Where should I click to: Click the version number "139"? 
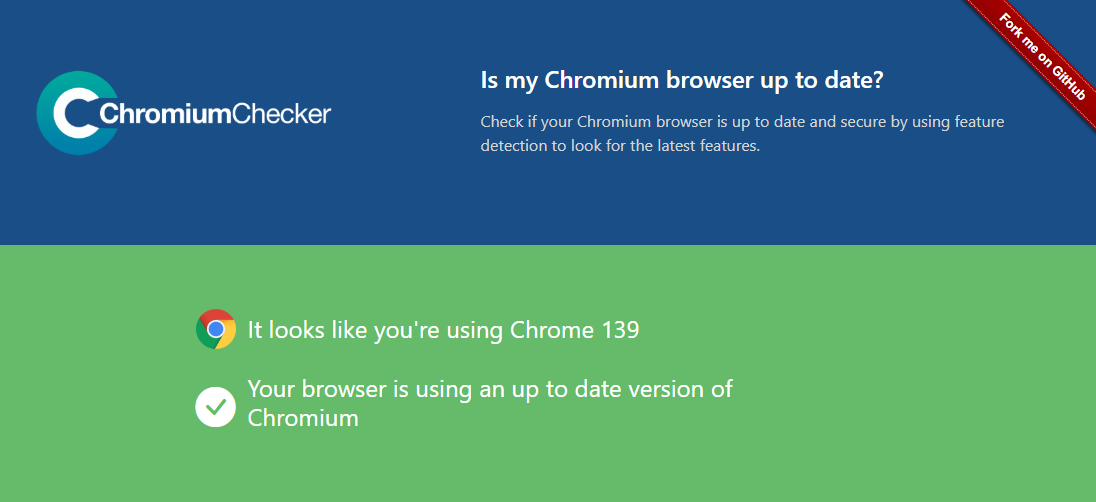pyautogui.click(x=620, y=329)
